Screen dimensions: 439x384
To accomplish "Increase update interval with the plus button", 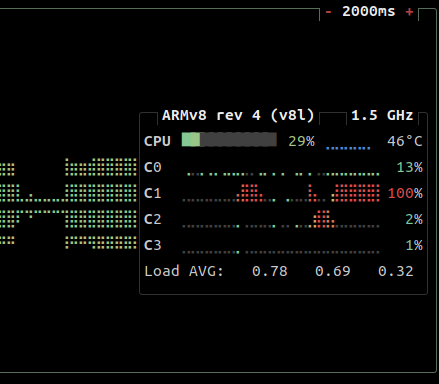I will tap(409, 12).
